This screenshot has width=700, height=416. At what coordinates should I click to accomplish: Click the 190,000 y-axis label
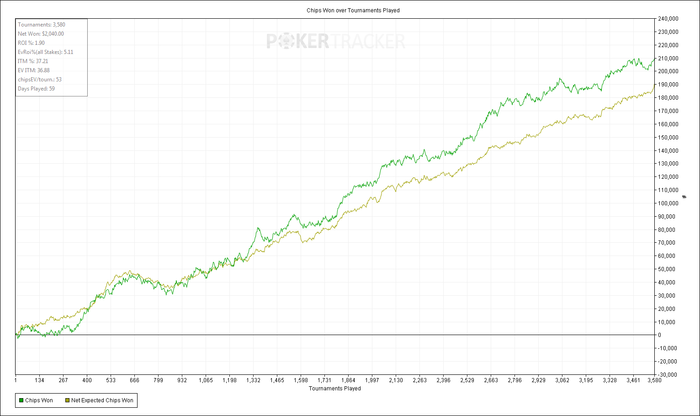click(x=668, y=84)
